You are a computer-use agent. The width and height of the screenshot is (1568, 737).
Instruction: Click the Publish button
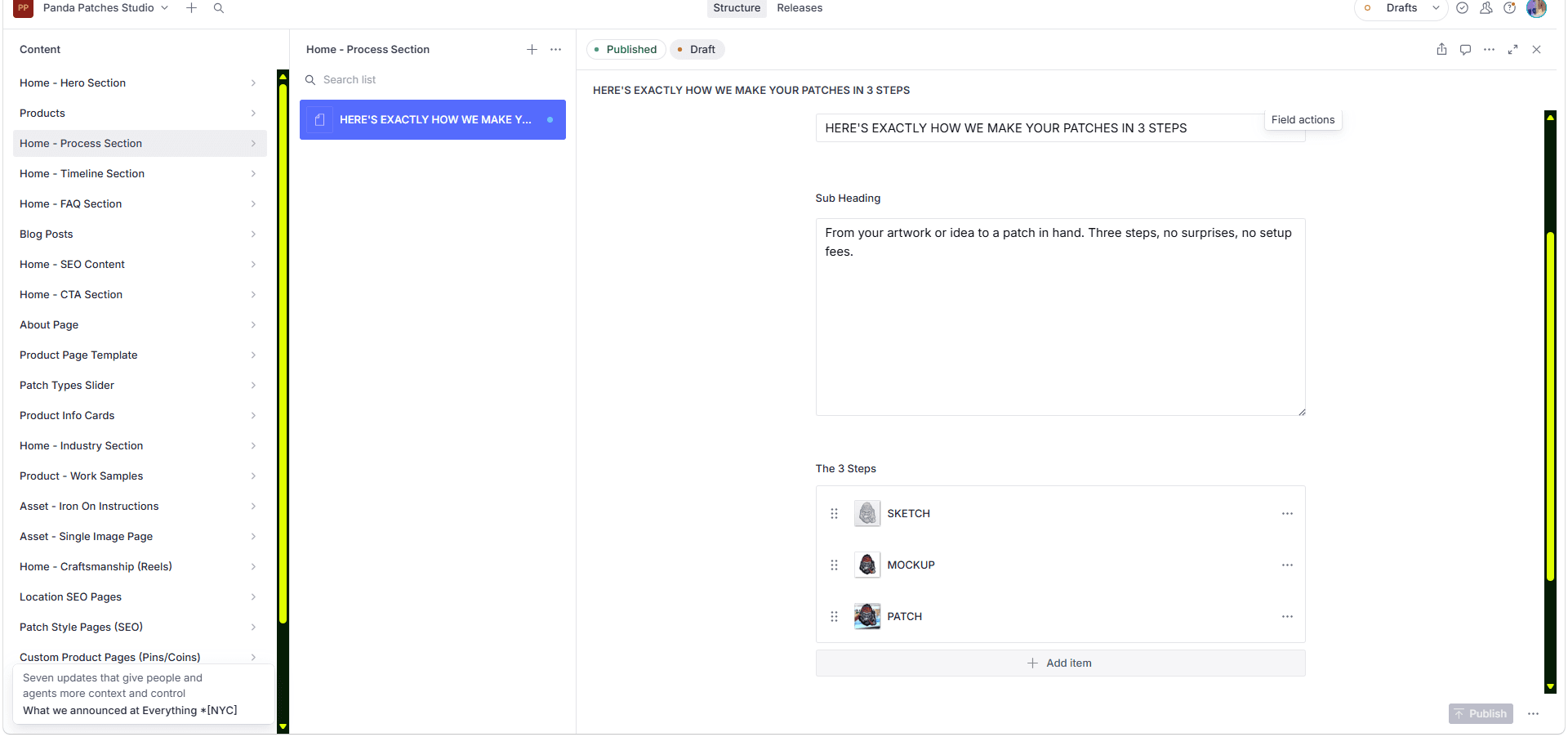1481,714
